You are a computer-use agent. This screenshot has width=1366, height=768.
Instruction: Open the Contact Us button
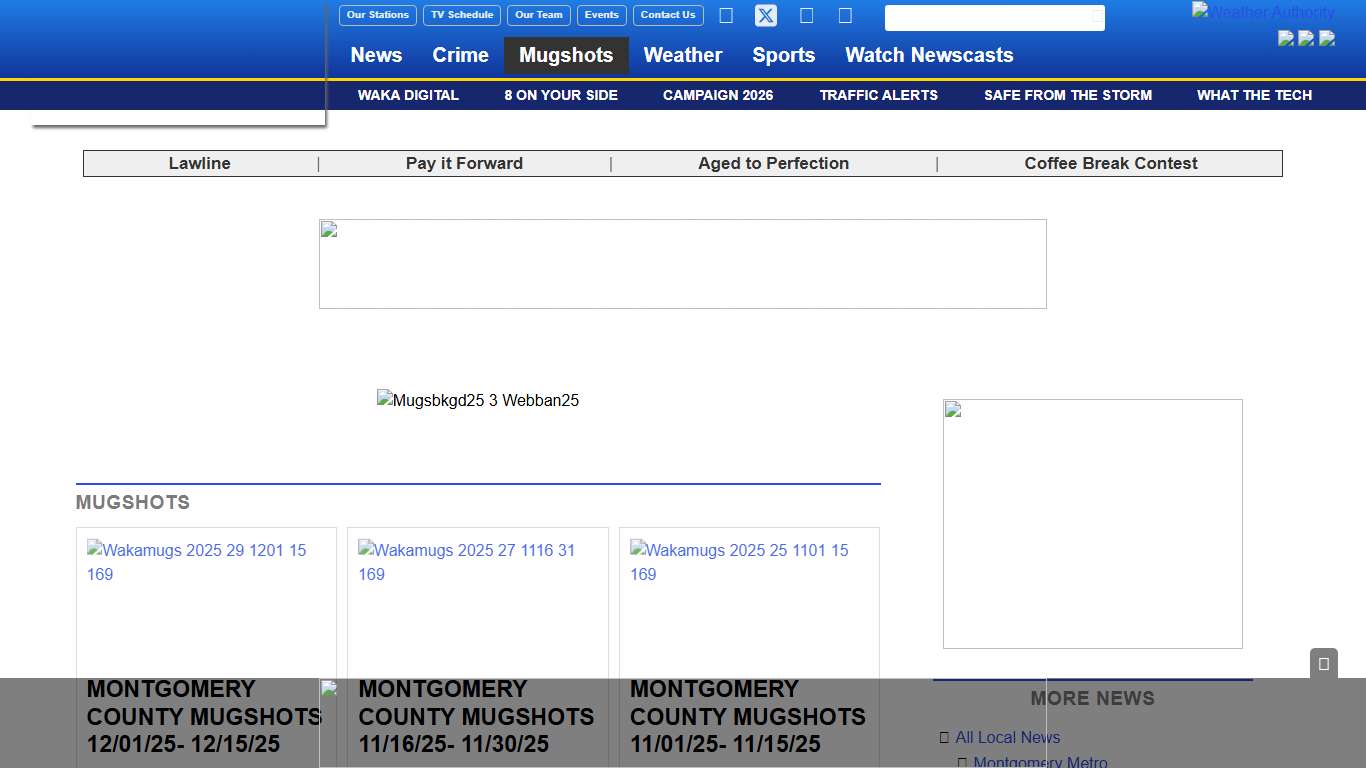(668, 15)
